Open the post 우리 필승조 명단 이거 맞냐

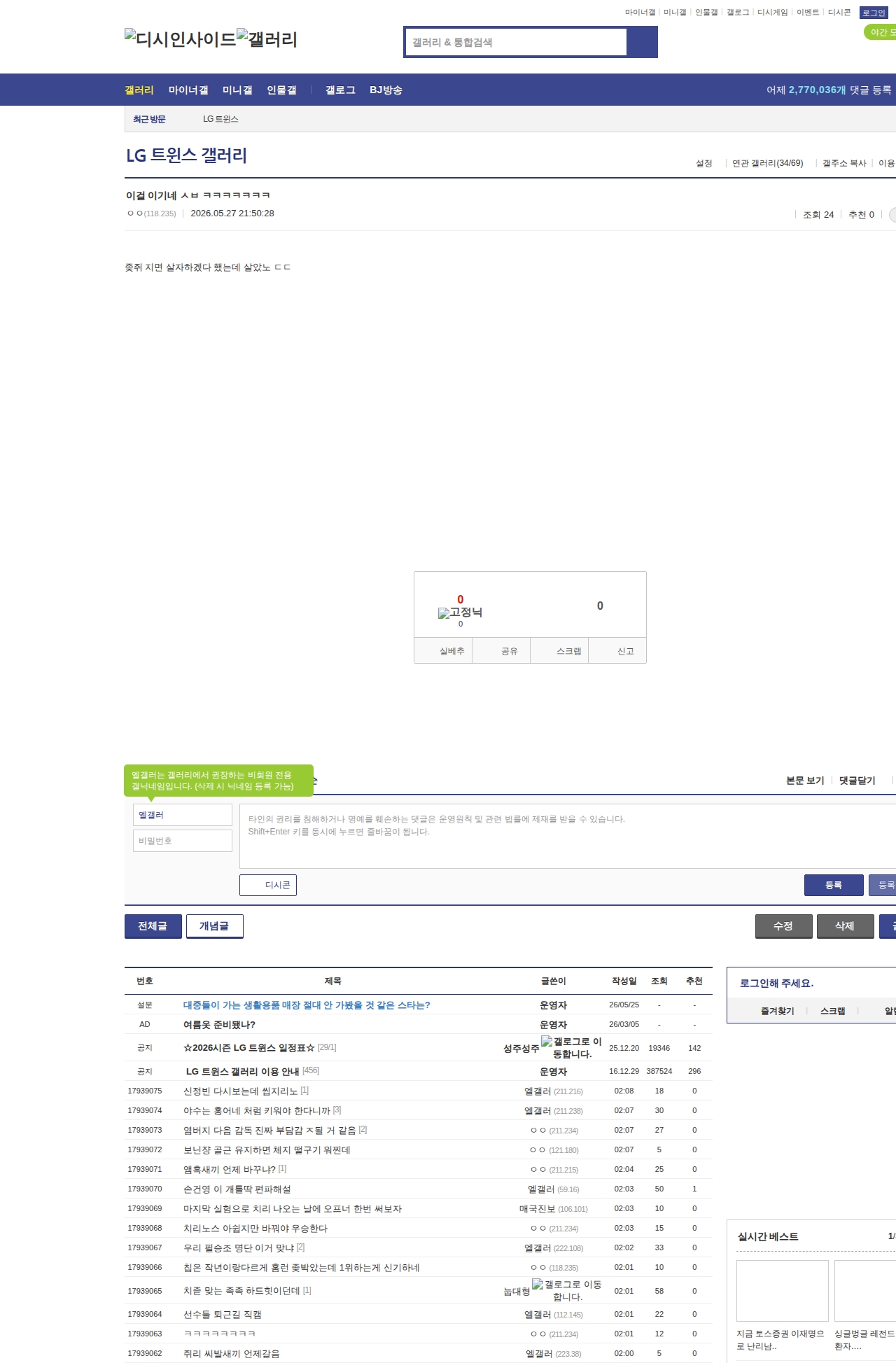(x=239, y=1247)
